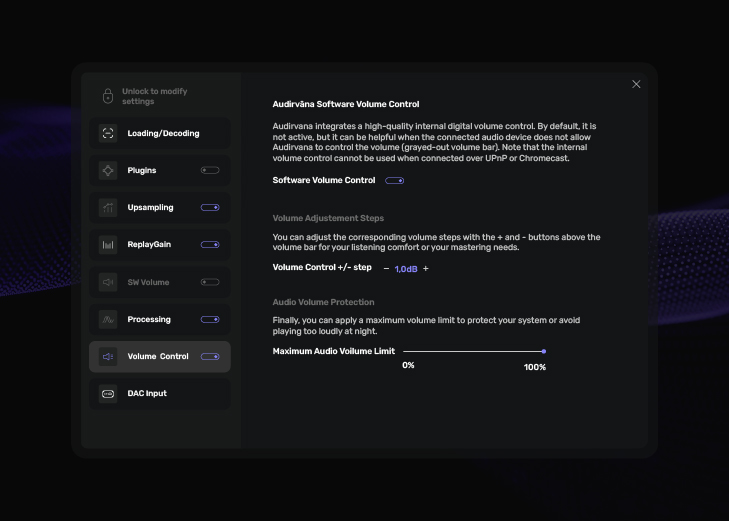The width and height of the screenshot is (729, 521).
Task: Click the Volume Adjustement Steps heading
Action: [x=328, y=218]
